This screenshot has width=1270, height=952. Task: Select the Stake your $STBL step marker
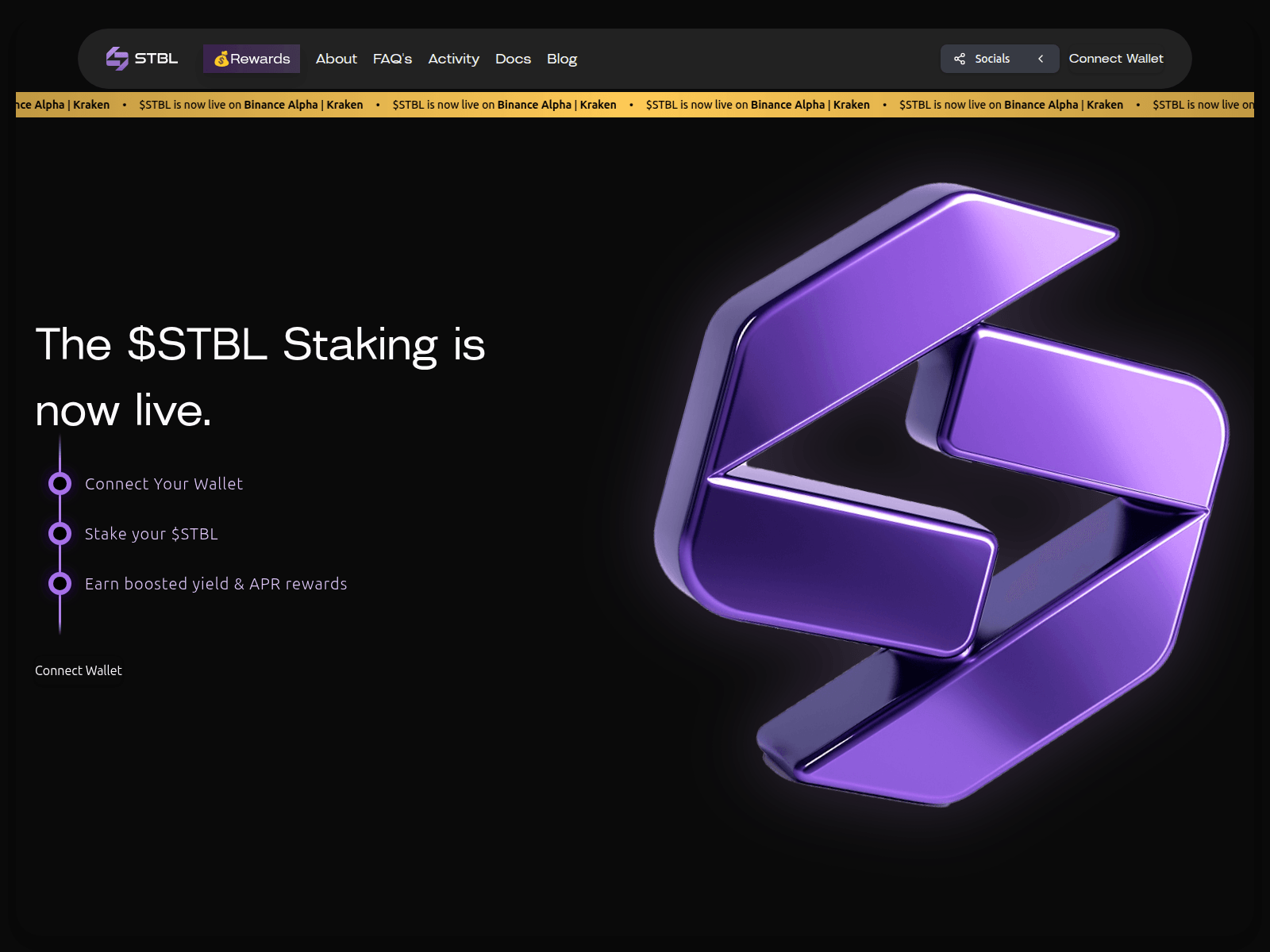tap(60, 533)
